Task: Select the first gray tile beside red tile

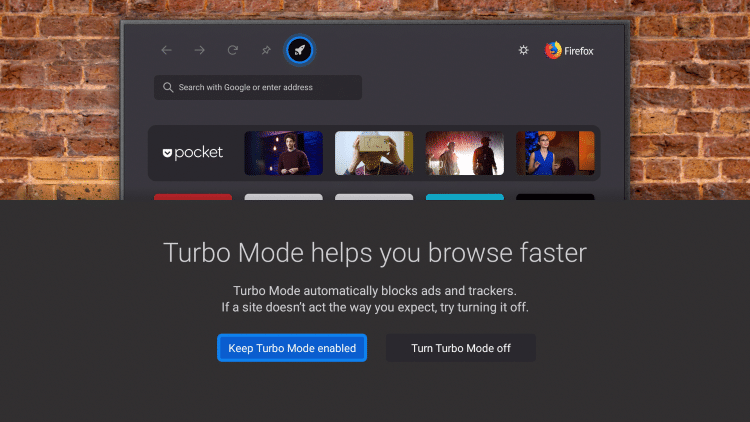Action: click(283, 196)
